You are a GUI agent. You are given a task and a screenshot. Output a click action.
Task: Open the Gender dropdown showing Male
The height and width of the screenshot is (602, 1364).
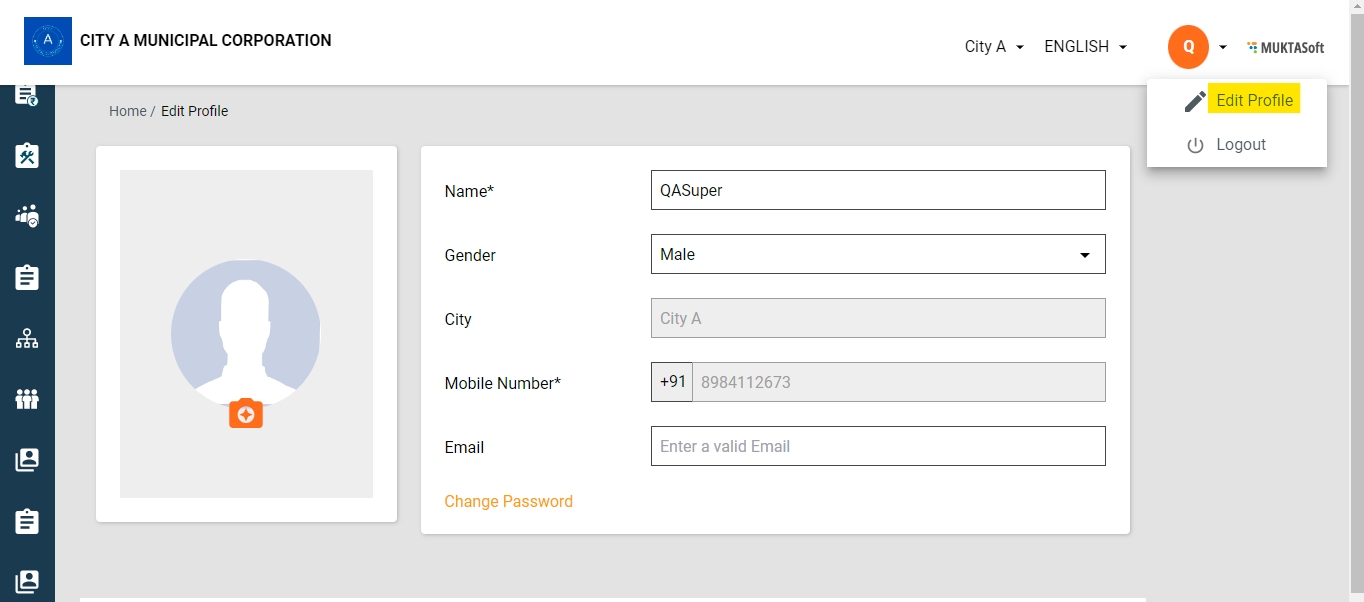pos(877,254)
